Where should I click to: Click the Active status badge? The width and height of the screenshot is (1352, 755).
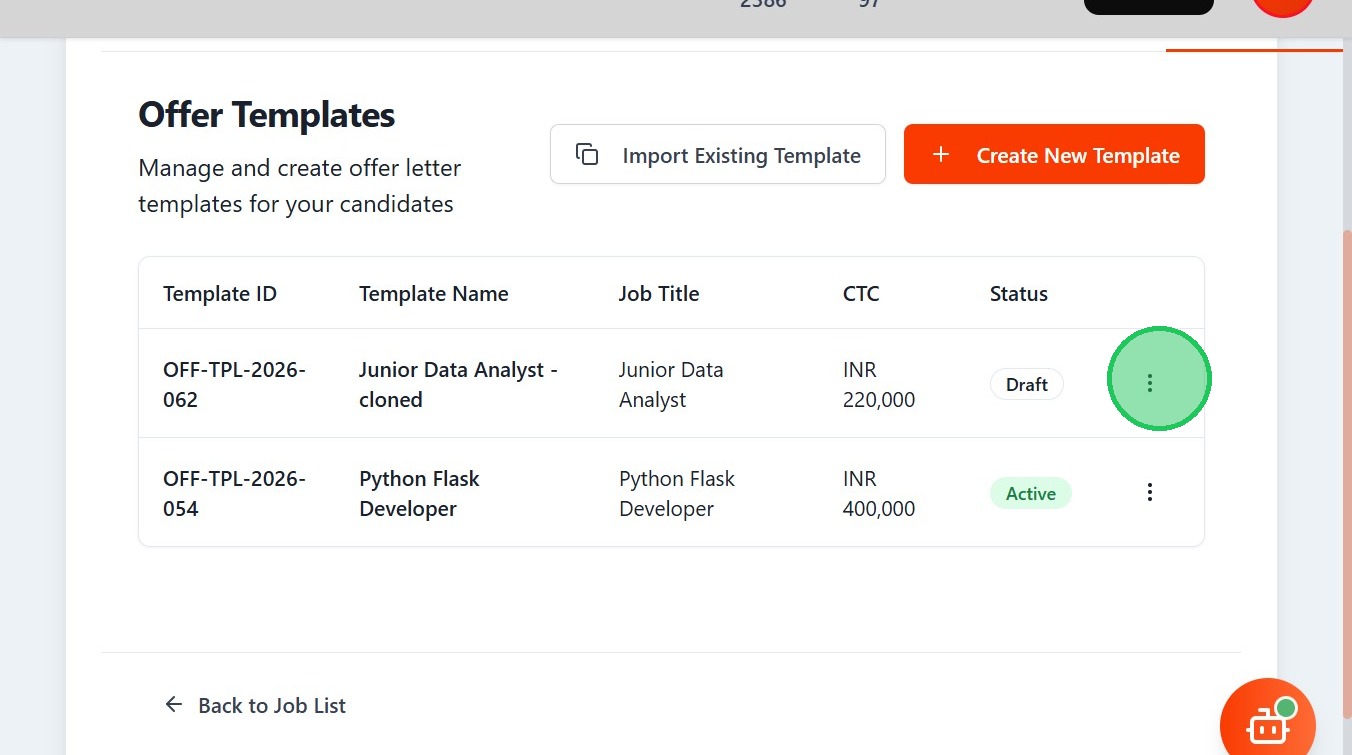[1030, 494]
